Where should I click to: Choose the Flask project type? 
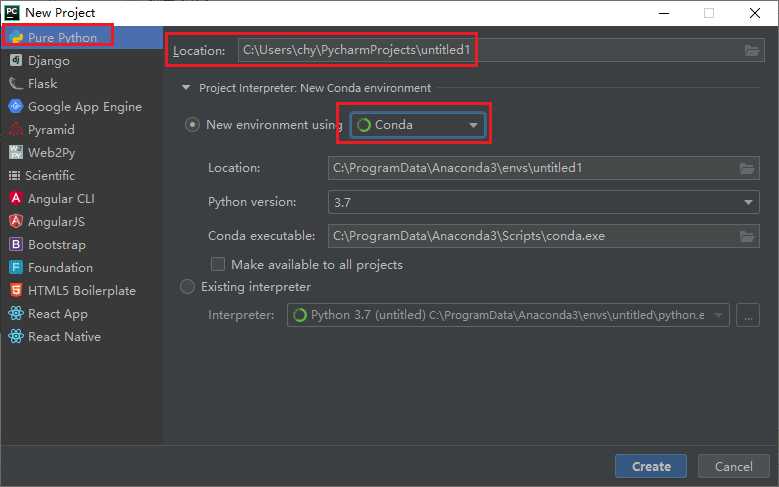point(82,83)
